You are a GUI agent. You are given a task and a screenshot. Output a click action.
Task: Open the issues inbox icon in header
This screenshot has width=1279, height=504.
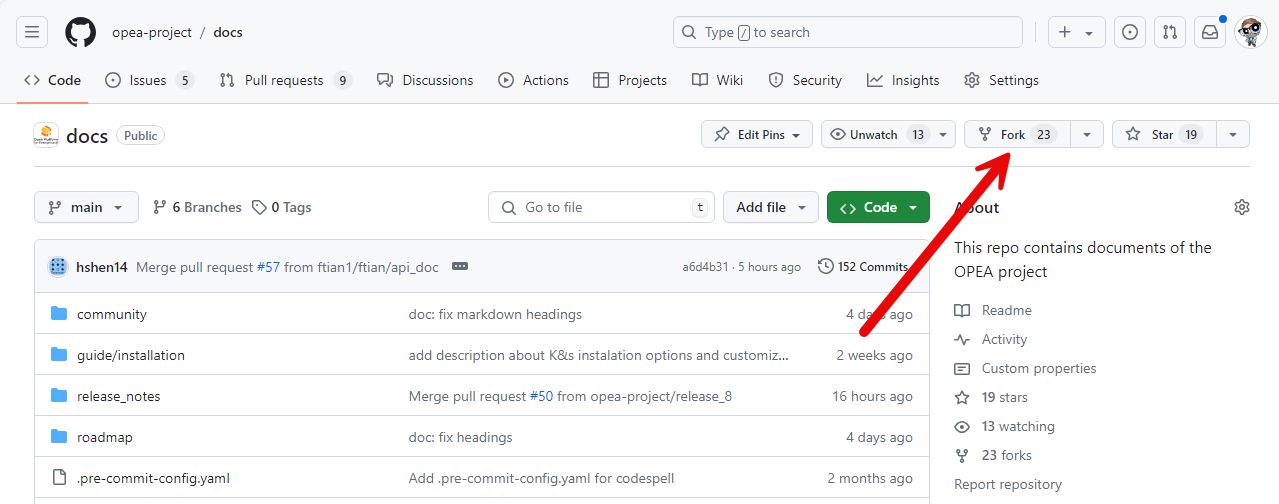click(1130, 32)
